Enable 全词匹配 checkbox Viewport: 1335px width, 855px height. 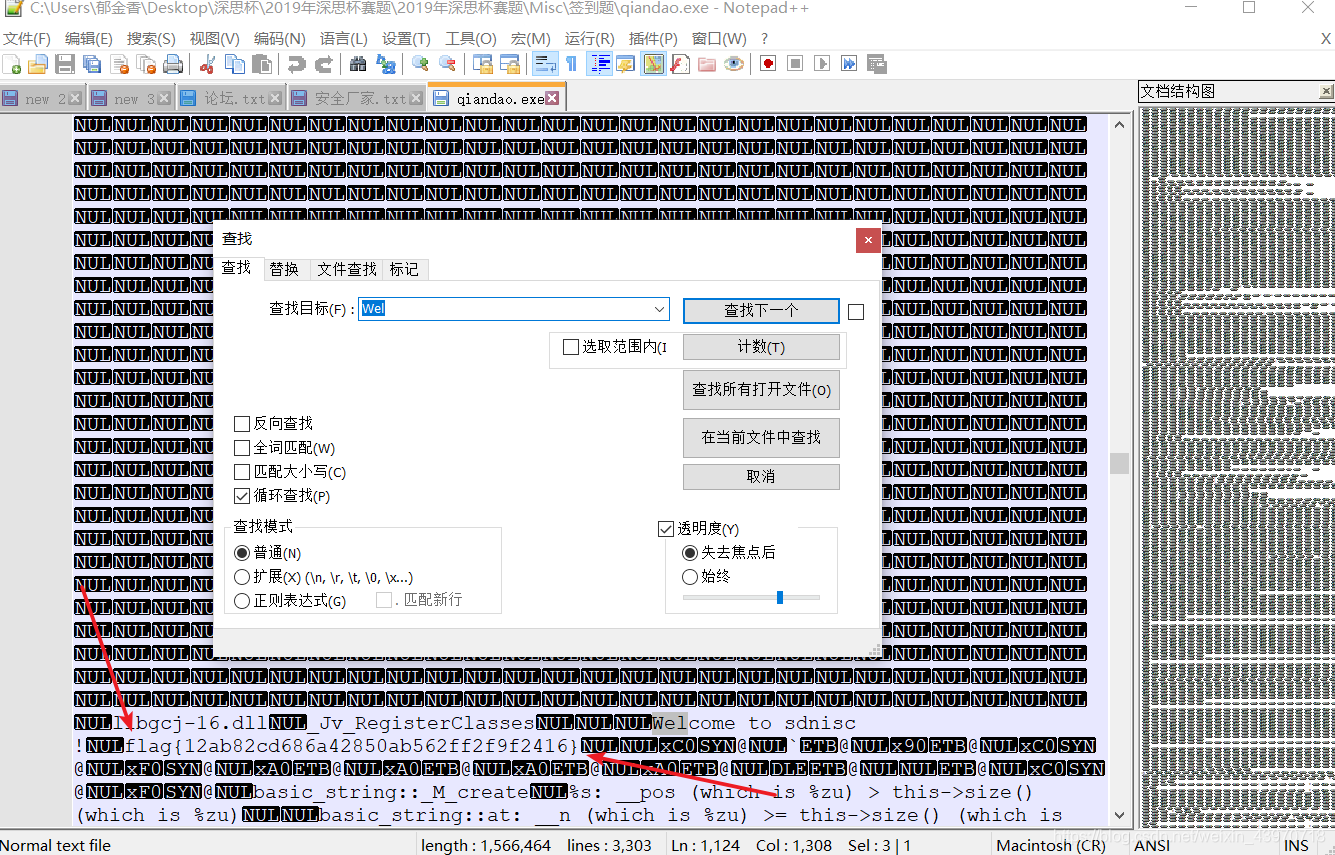point(284,448)
